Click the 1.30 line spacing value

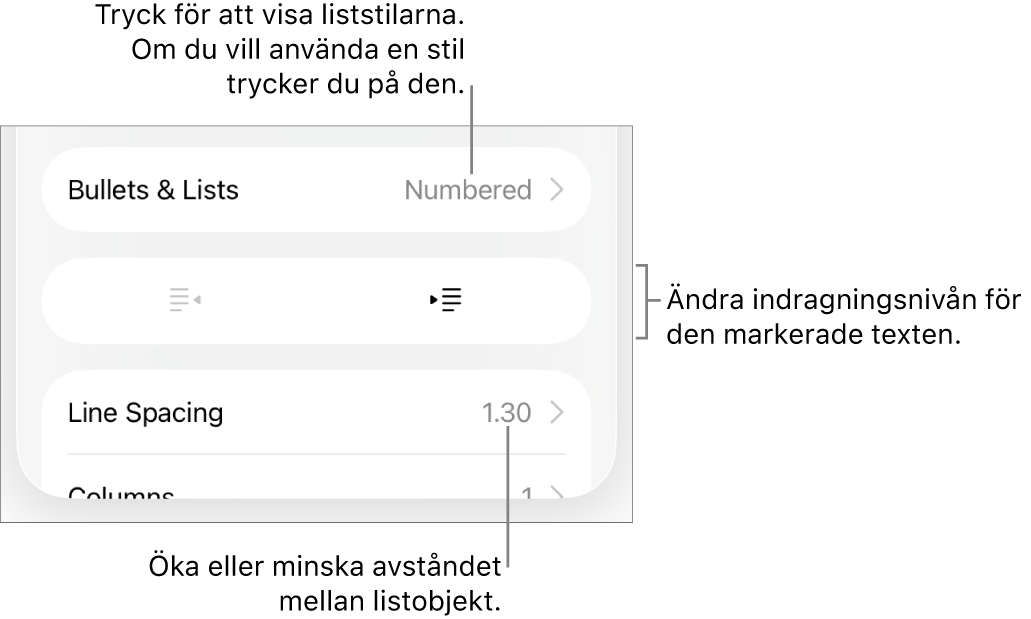[506, 412]
